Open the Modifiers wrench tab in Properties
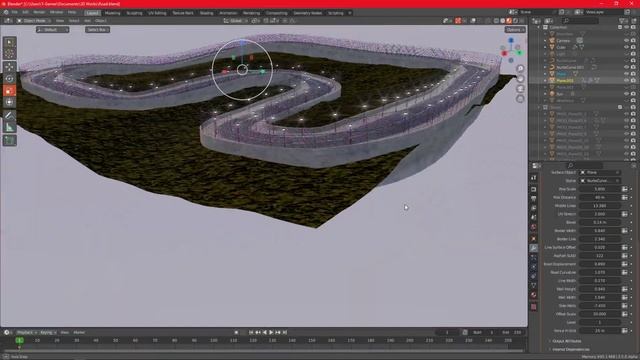The height and width of the screenshot is (360, 640). [534, 248]
